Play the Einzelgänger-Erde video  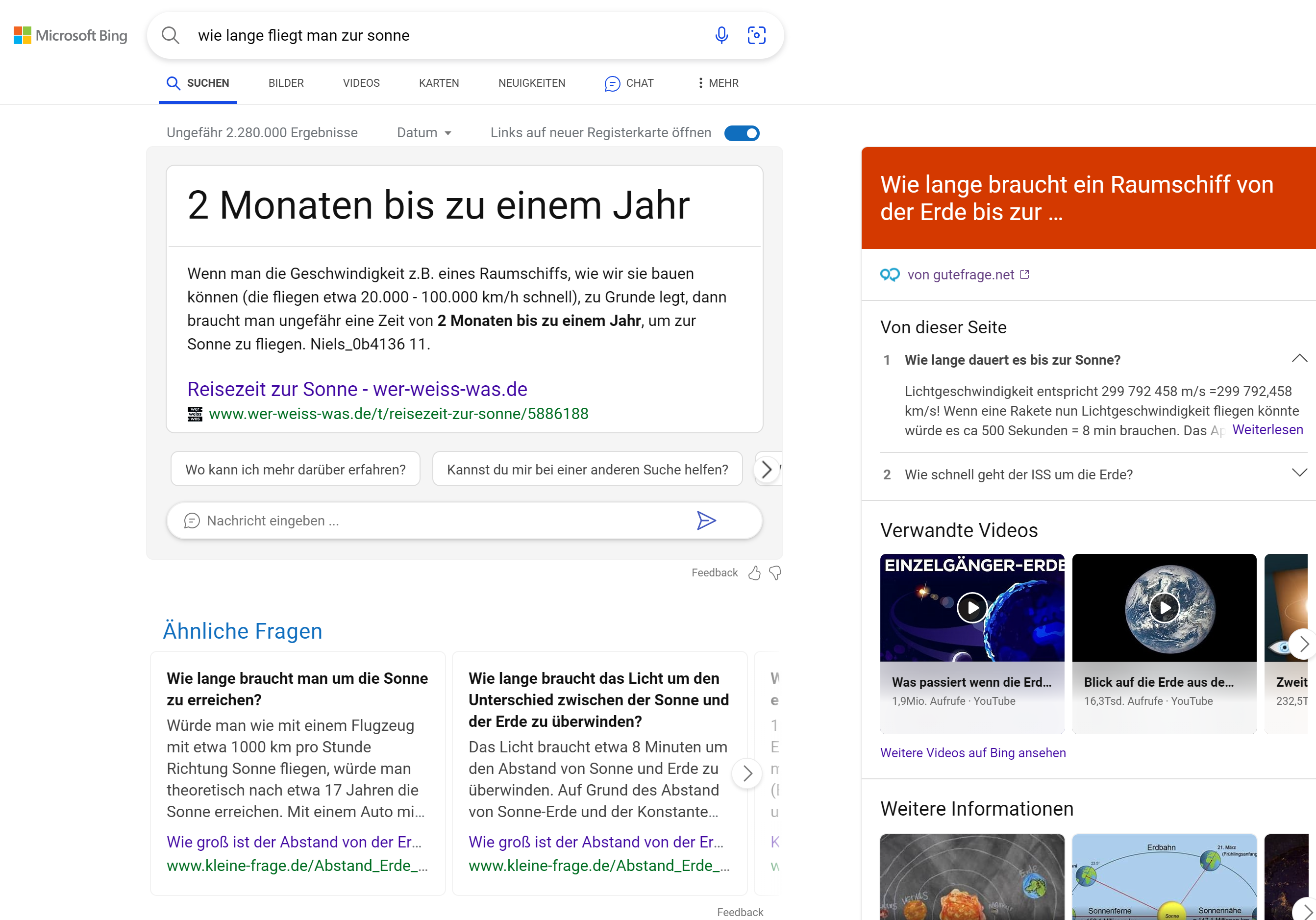[972, 608]
